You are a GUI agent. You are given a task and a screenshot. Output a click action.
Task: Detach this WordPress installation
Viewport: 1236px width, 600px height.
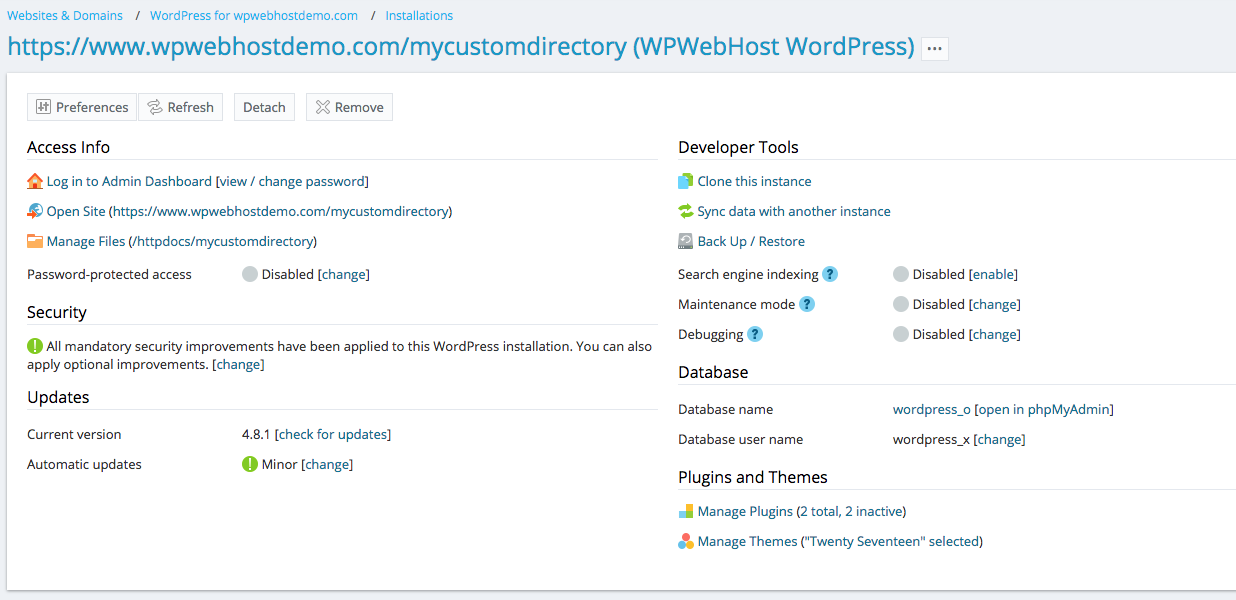coord(264,107)
